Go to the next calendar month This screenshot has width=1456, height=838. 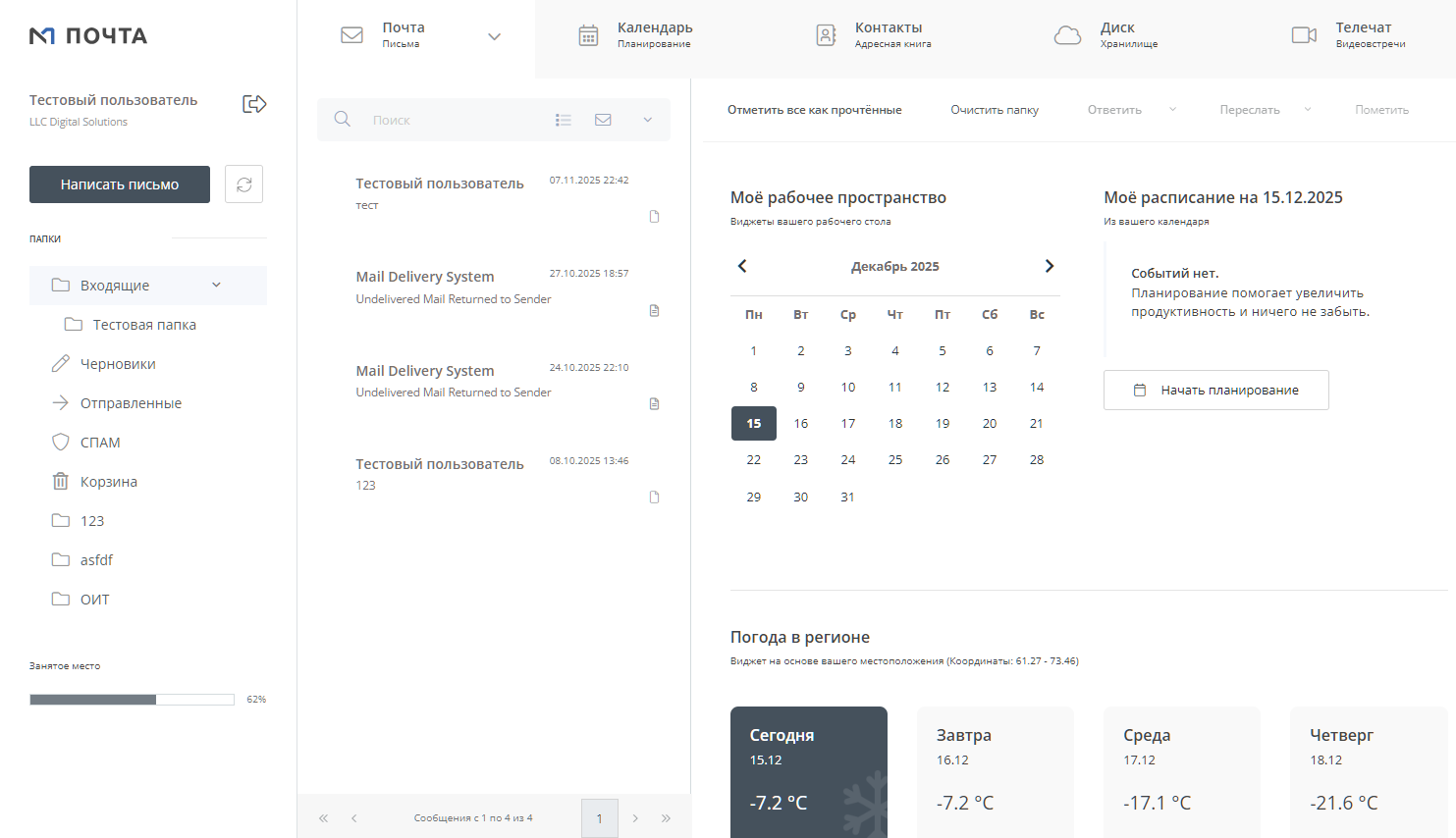click(1050, 266)
